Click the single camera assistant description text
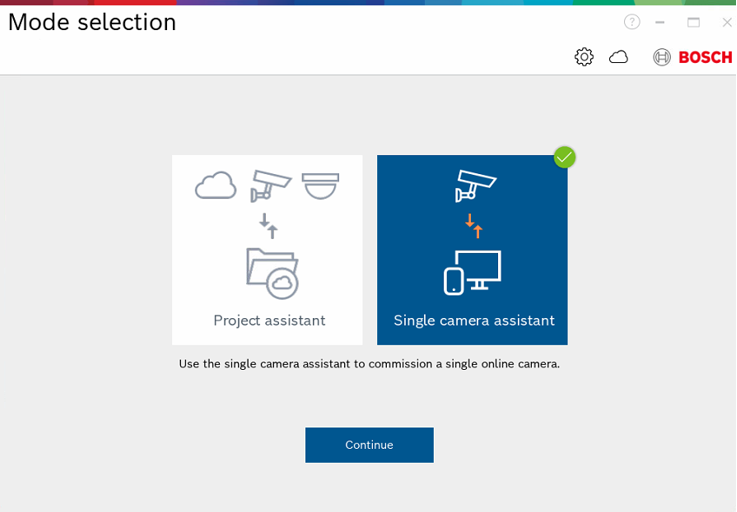 (369, 364)
